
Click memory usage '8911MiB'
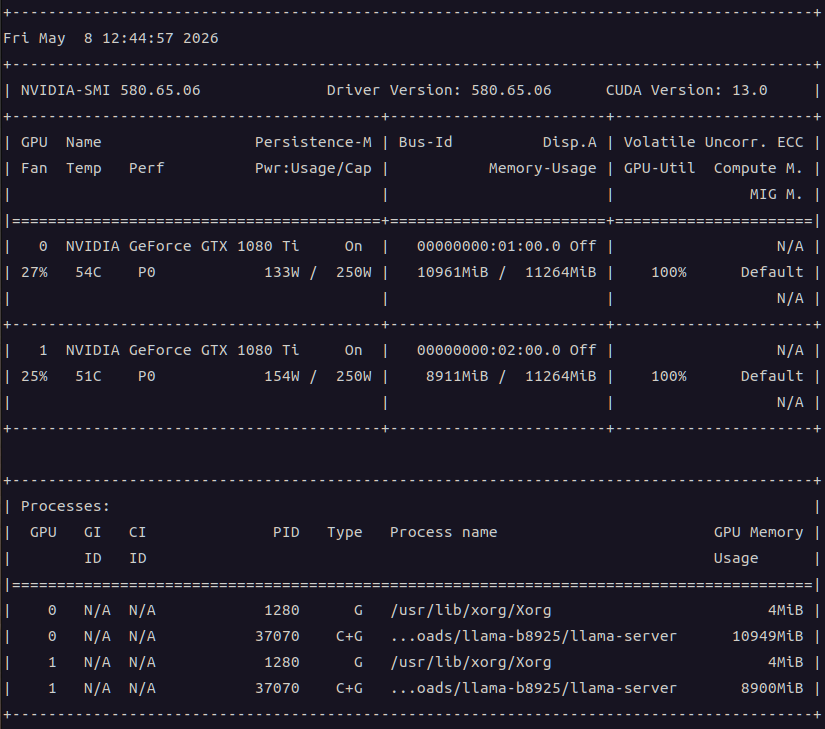[x=457, y=377]
